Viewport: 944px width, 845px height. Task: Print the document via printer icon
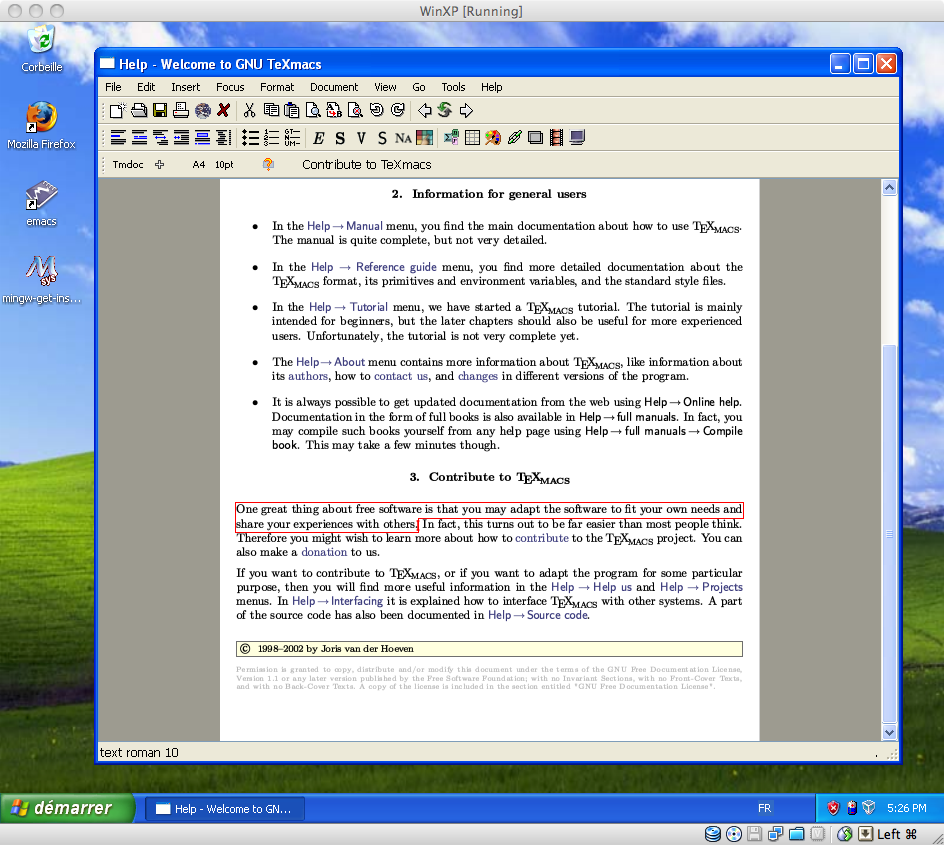181,110
